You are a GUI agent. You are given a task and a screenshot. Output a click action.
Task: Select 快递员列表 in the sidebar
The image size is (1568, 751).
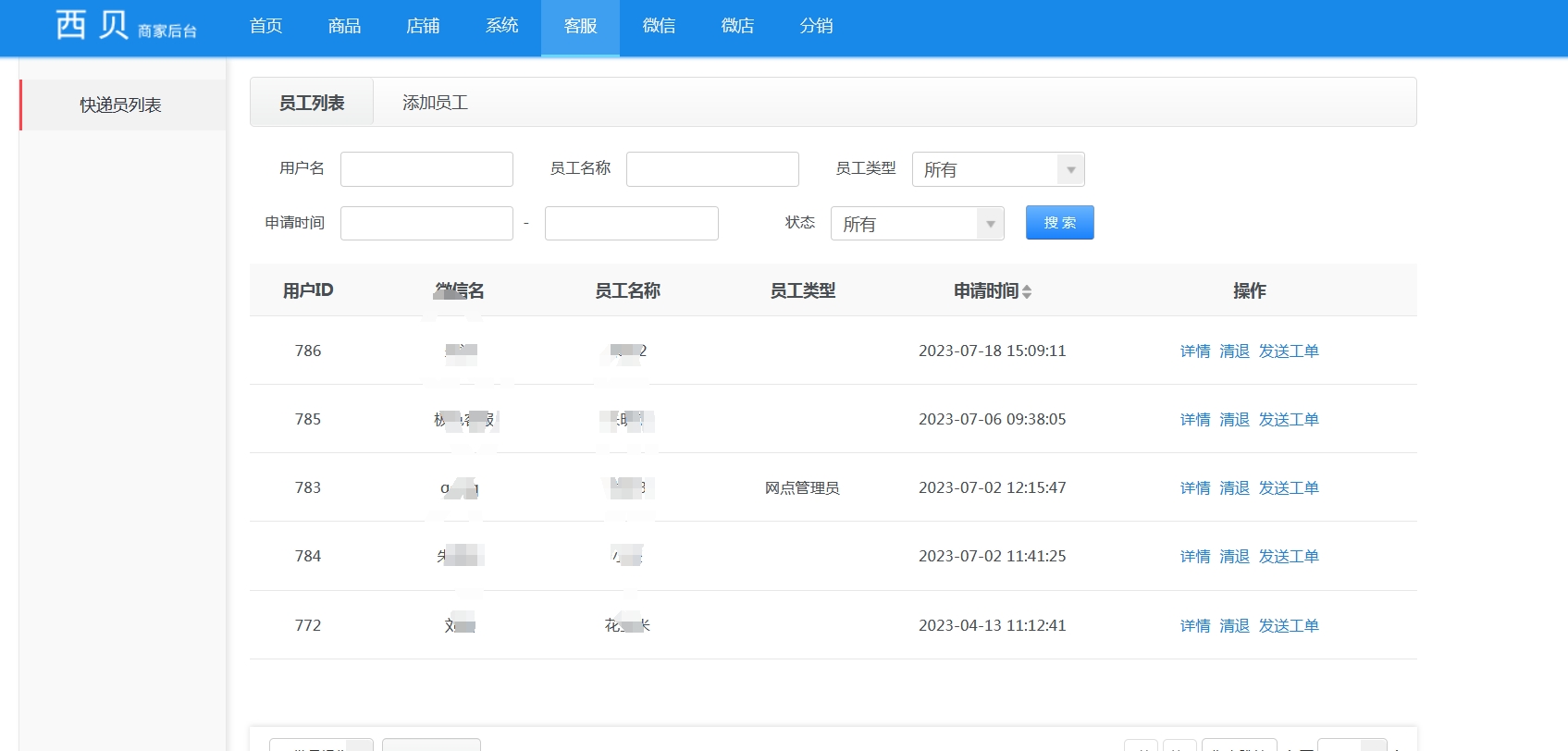click(122, 105)
